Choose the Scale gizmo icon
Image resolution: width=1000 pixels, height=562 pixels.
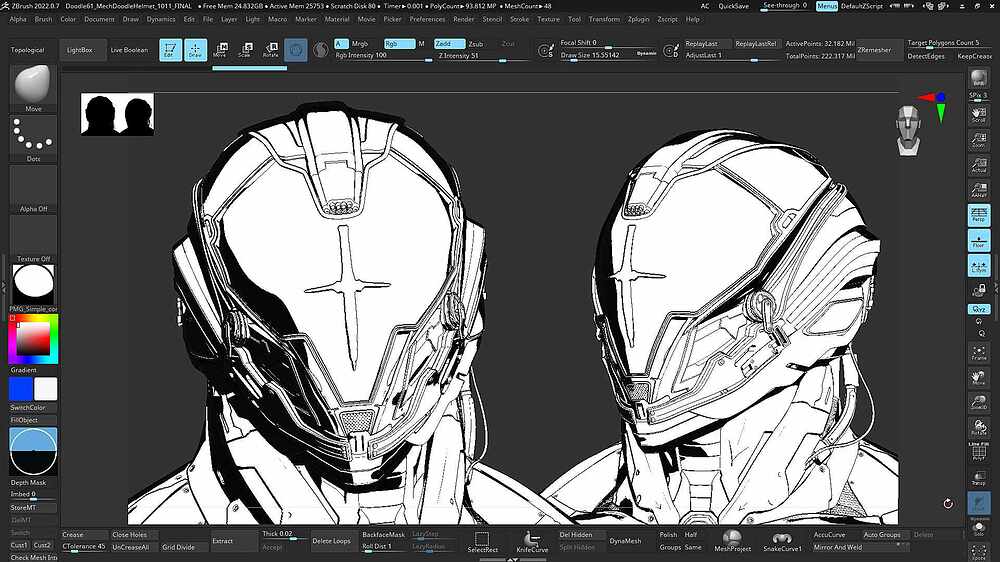pyautogui.click(x=245, y=50)
